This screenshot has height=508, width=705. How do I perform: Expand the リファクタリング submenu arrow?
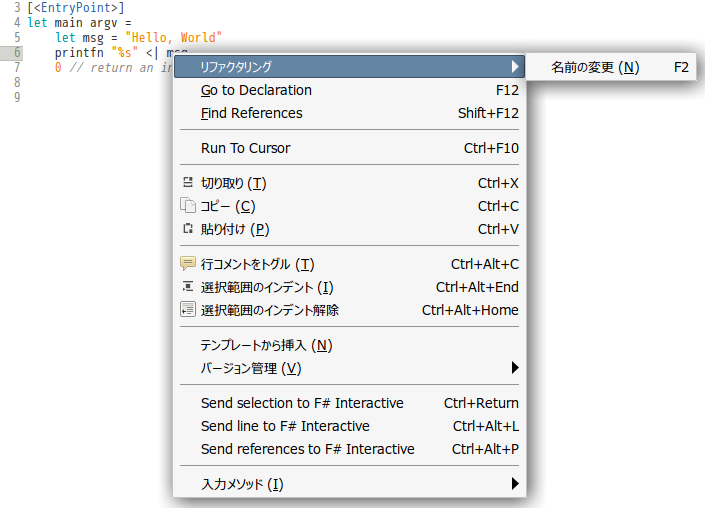pos(515,67)
